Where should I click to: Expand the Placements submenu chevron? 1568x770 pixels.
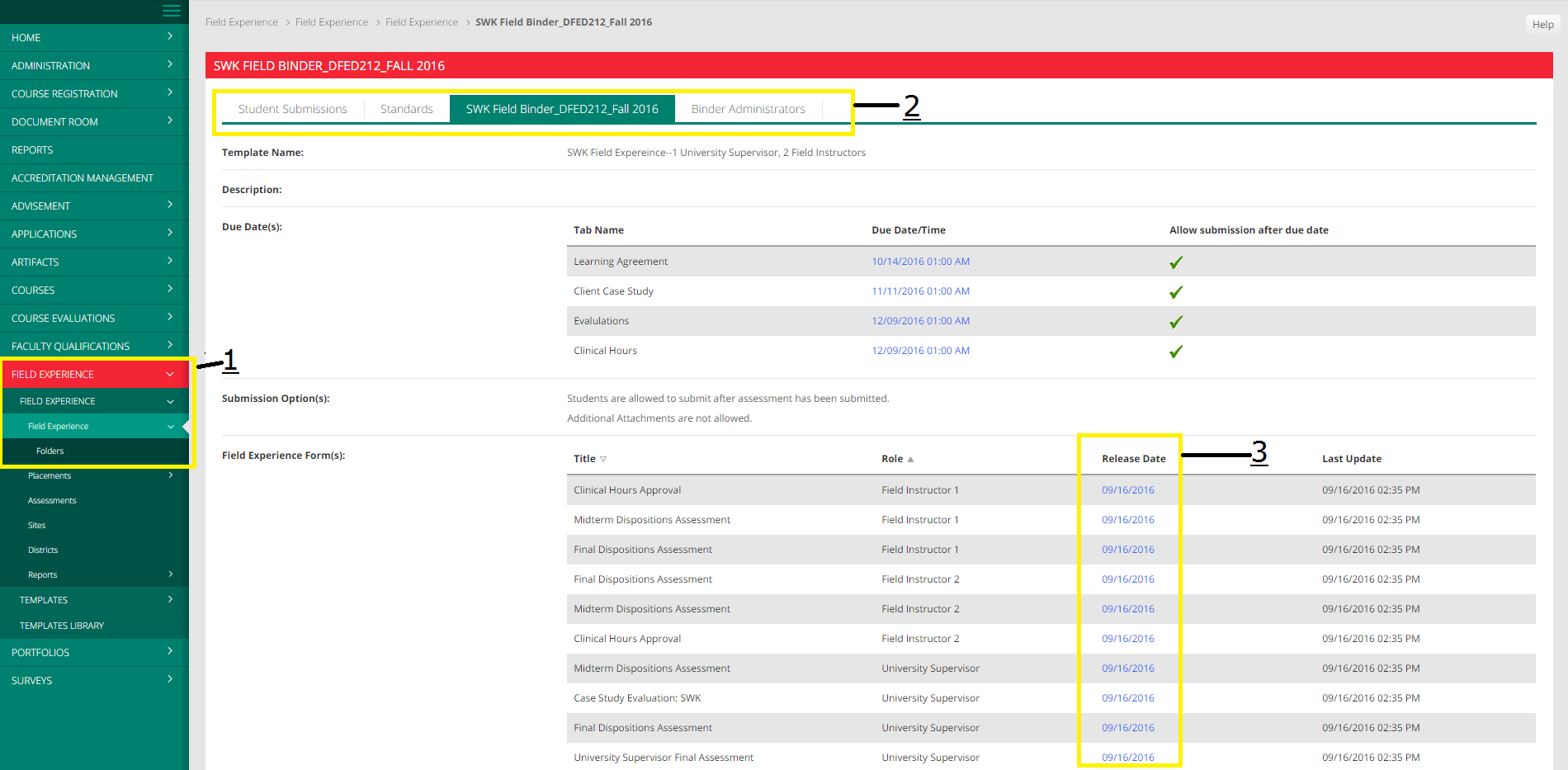170,475
